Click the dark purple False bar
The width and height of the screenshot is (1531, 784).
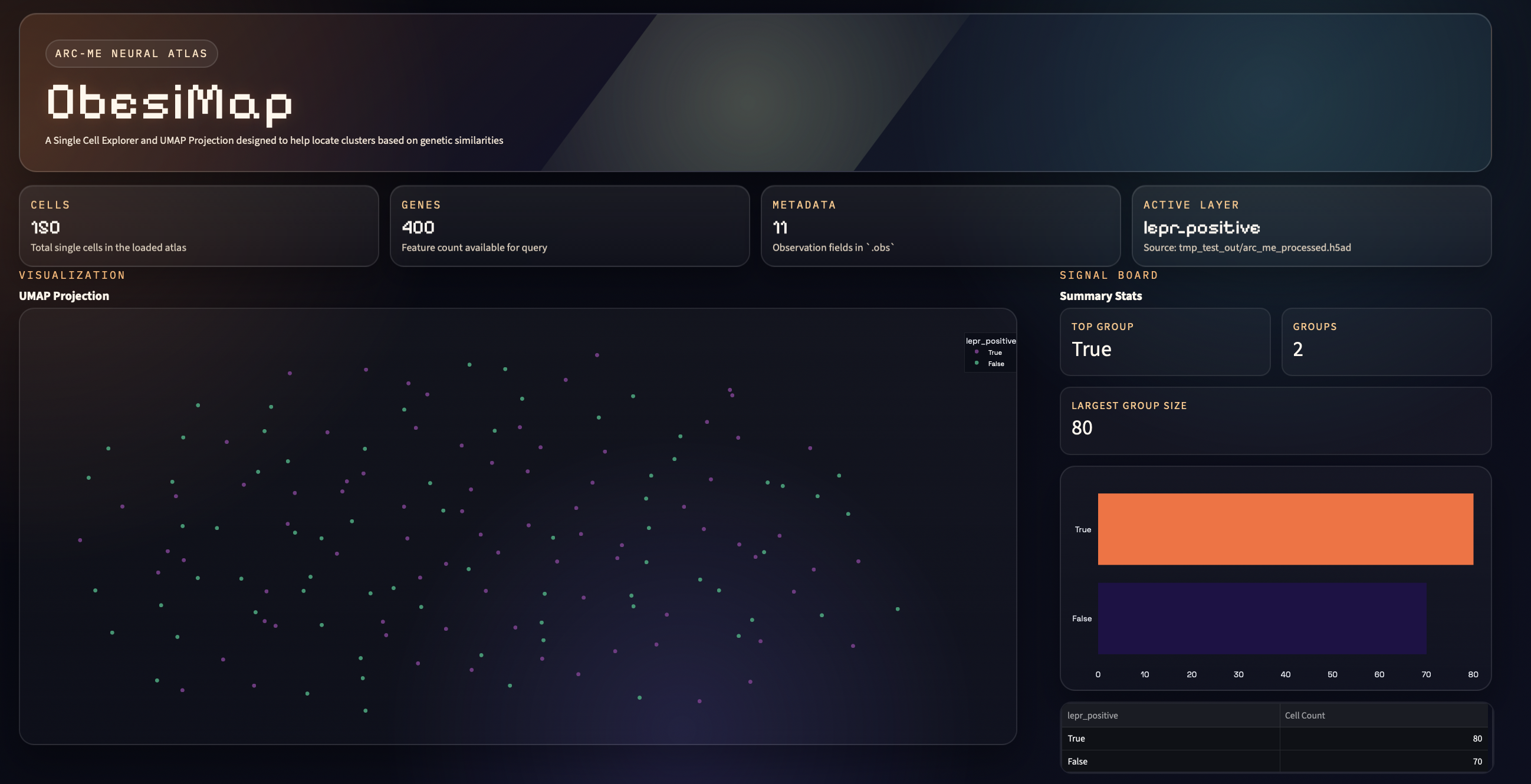[x=1261, y=618]
